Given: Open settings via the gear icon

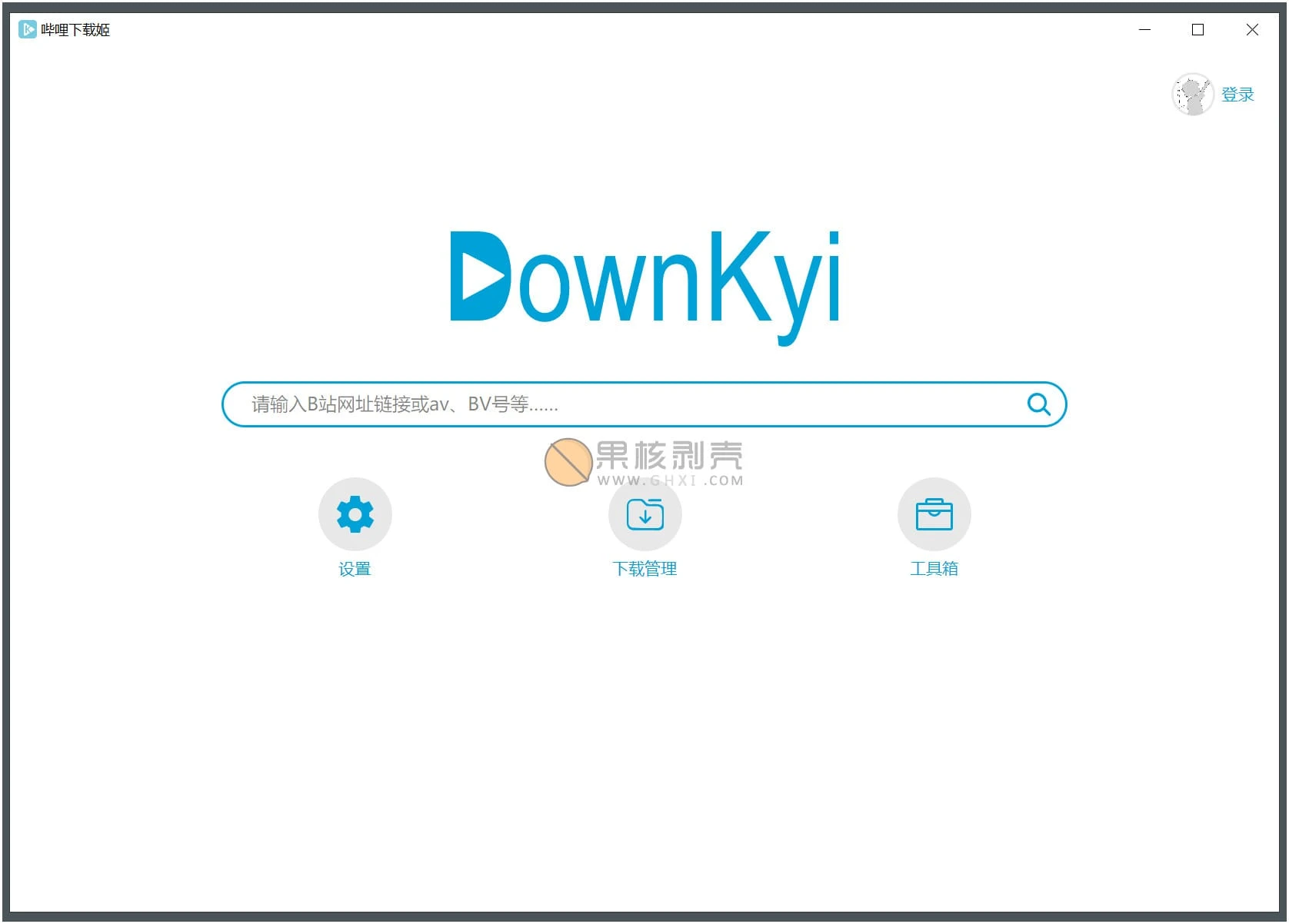Looking at the screenshot, I should [x=355, y=514].
